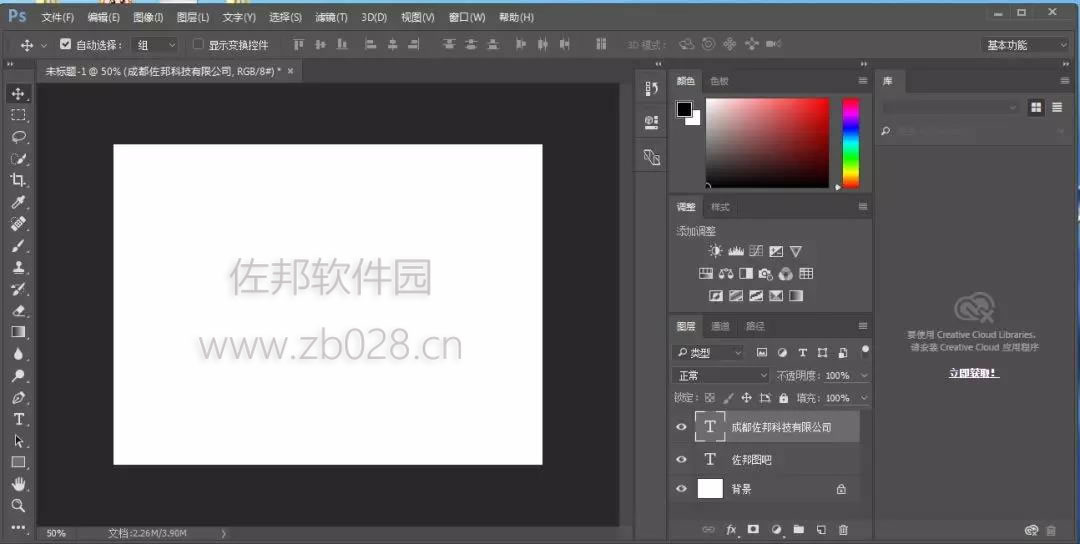Screen dimensions: 1080x544
Task: Select the Zoom tool
Action: tap(19, 505)
